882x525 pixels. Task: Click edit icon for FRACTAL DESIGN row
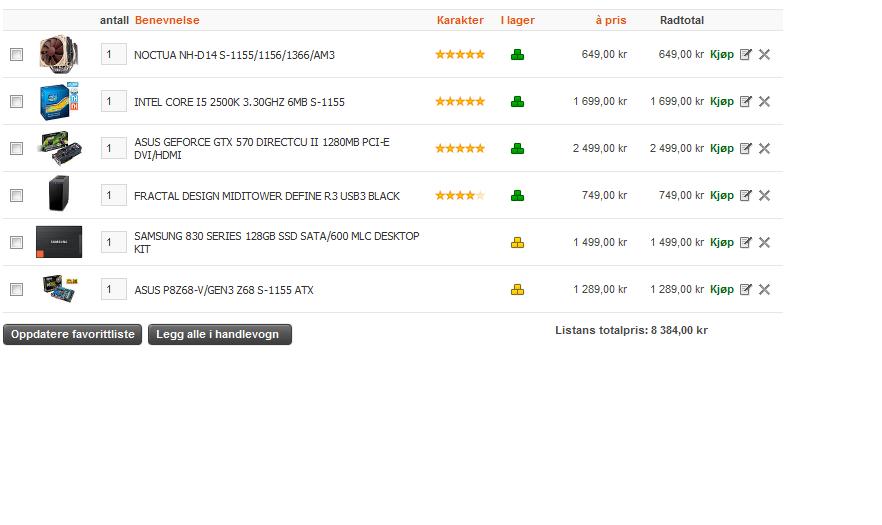point(745,195)
